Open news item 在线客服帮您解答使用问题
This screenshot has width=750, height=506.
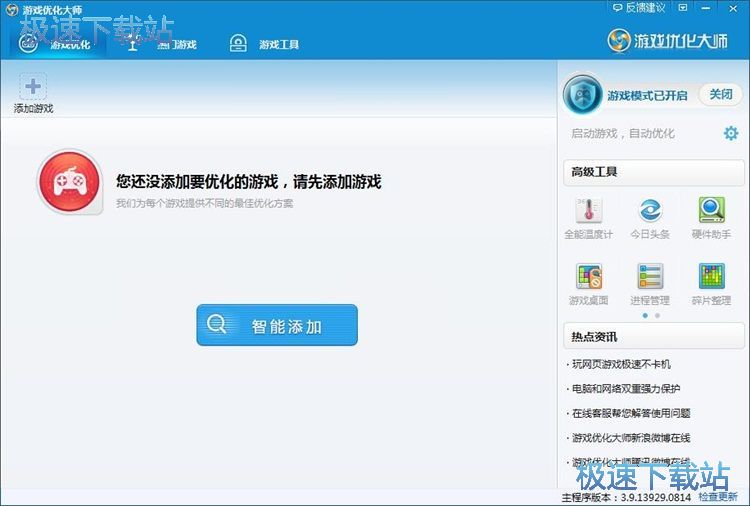(x=631, y=413)
